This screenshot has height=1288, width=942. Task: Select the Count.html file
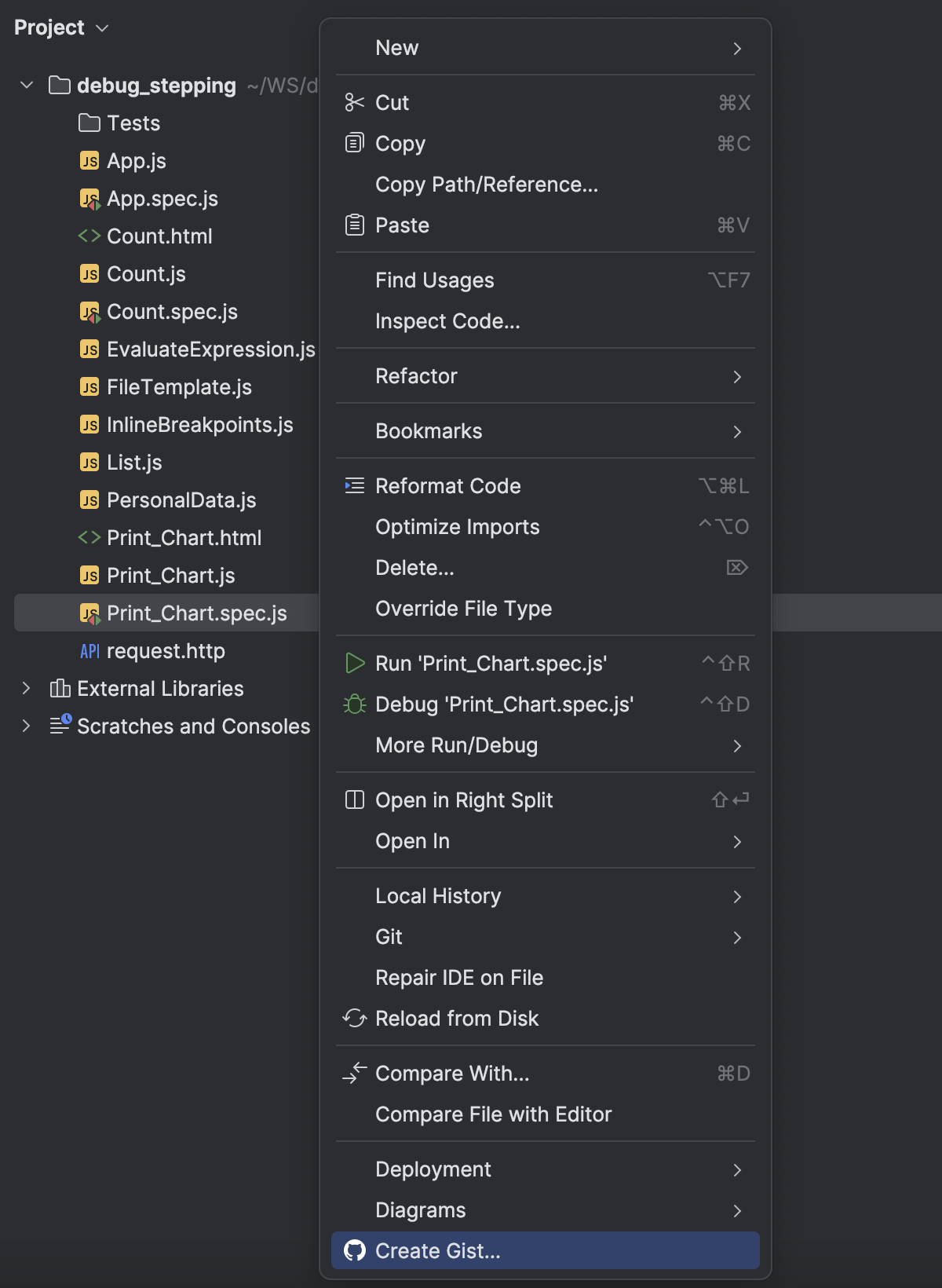pyautogui.click(x=159, y=236)
